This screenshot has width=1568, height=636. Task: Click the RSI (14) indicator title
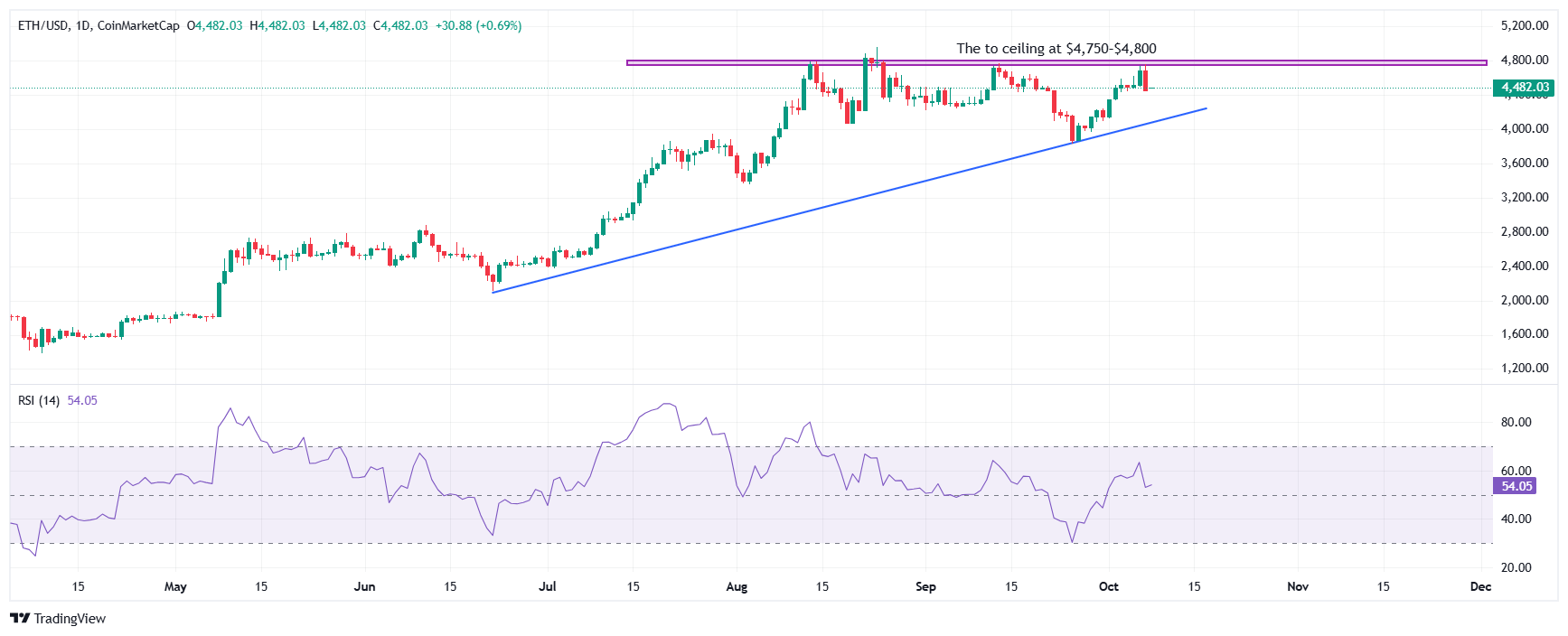[x=39, y=400]
